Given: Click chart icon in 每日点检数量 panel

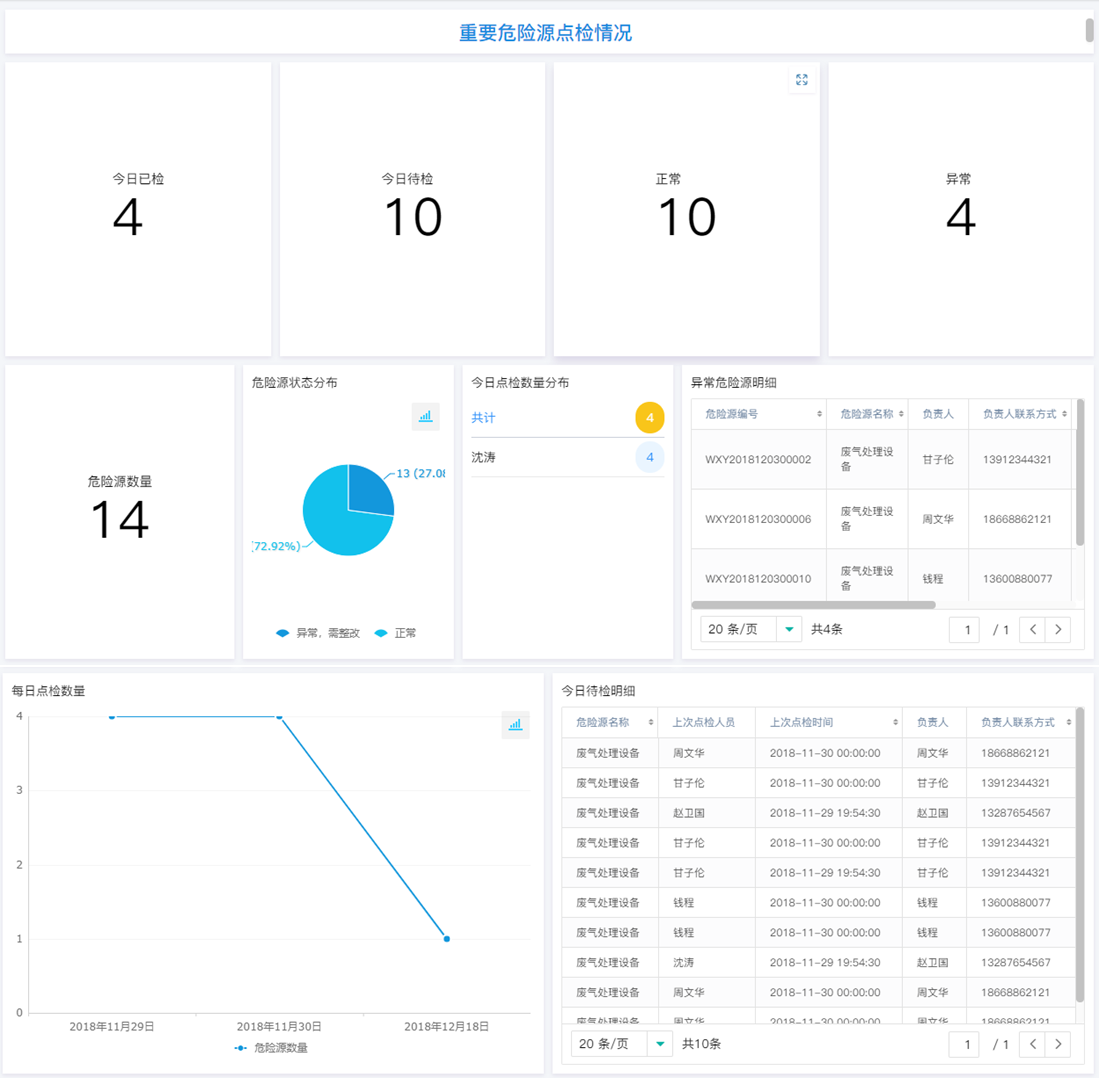Looking at the screenshot, I should pos(515,724).
